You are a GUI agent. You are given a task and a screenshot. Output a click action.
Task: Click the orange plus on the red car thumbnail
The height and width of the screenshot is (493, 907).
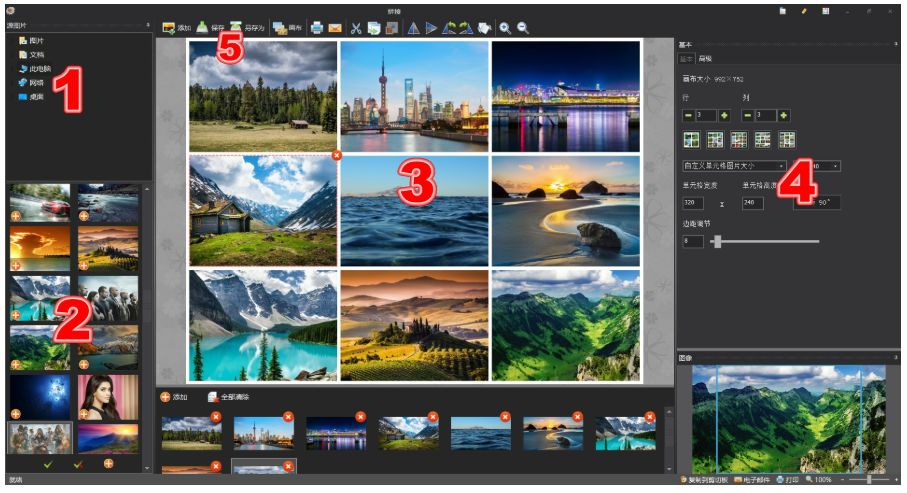pos(16,216)
